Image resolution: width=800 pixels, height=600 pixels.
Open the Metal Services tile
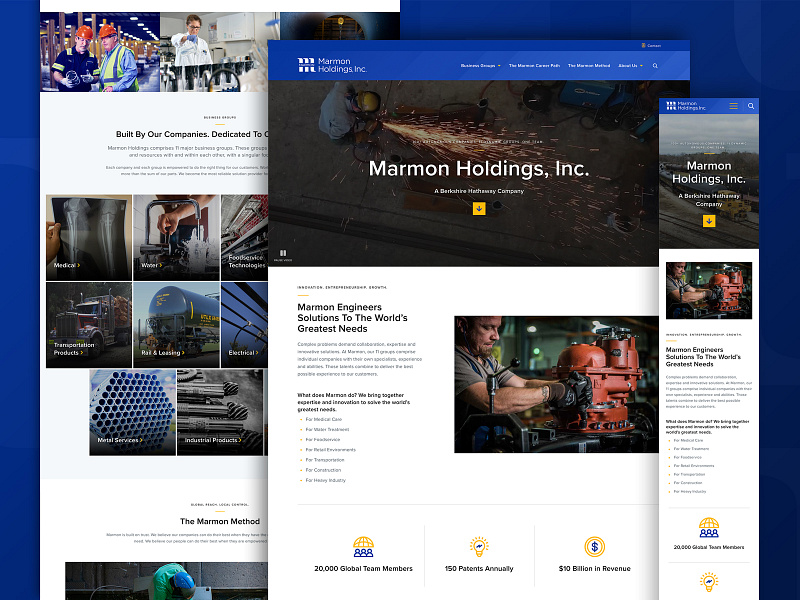pyautogui.click(x=133, y=412)
